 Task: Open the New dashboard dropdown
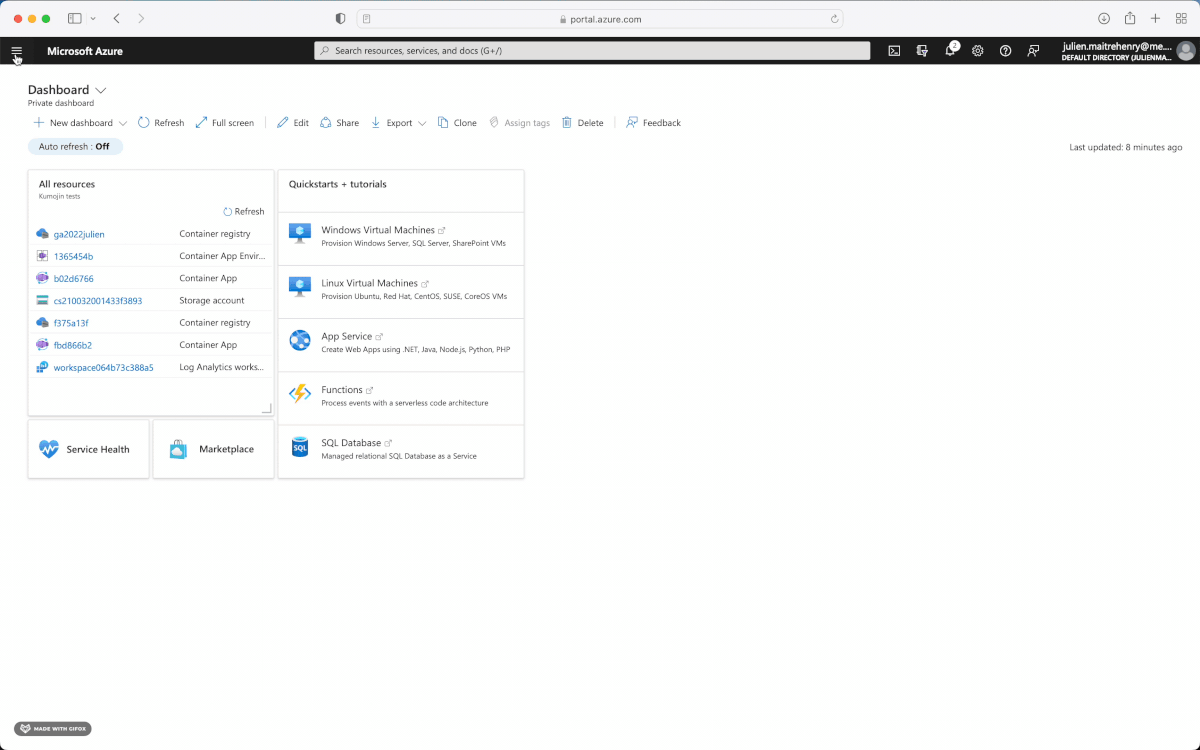(x=80, y=123)
